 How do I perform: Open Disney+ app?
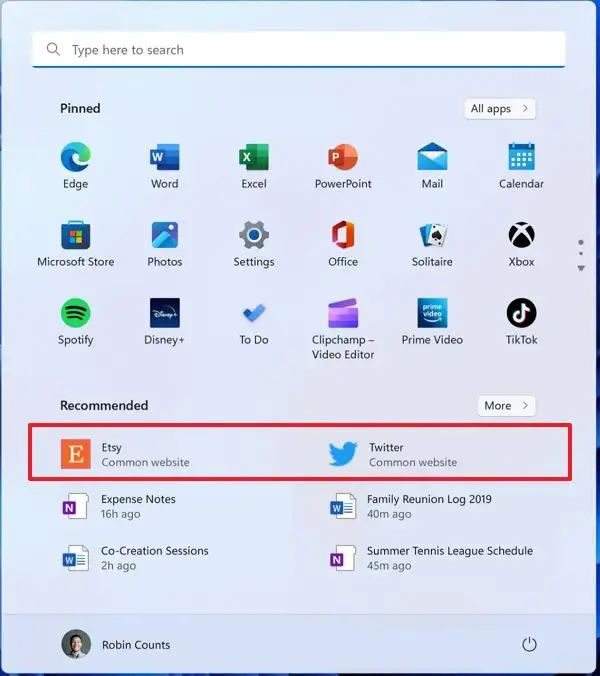pyautogui.click(x=165, y=322)
